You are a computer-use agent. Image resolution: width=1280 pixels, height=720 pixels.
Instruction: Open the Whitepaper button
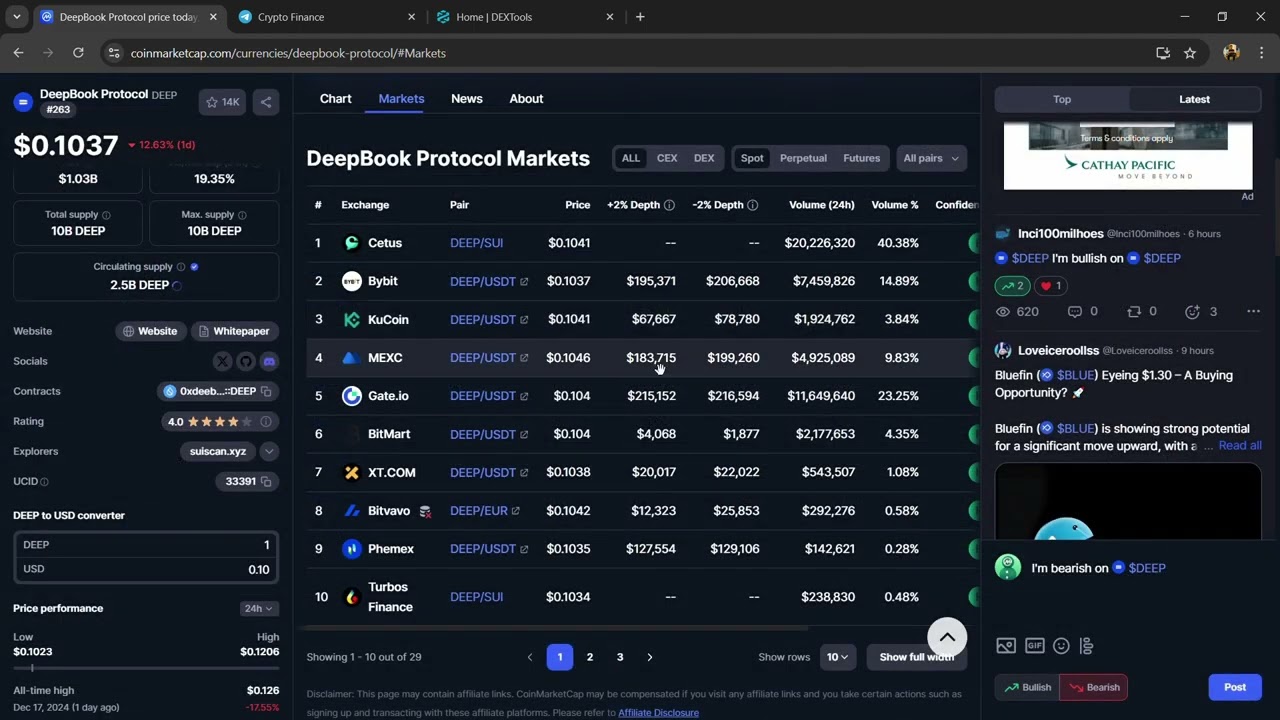[x=234, y=331]
